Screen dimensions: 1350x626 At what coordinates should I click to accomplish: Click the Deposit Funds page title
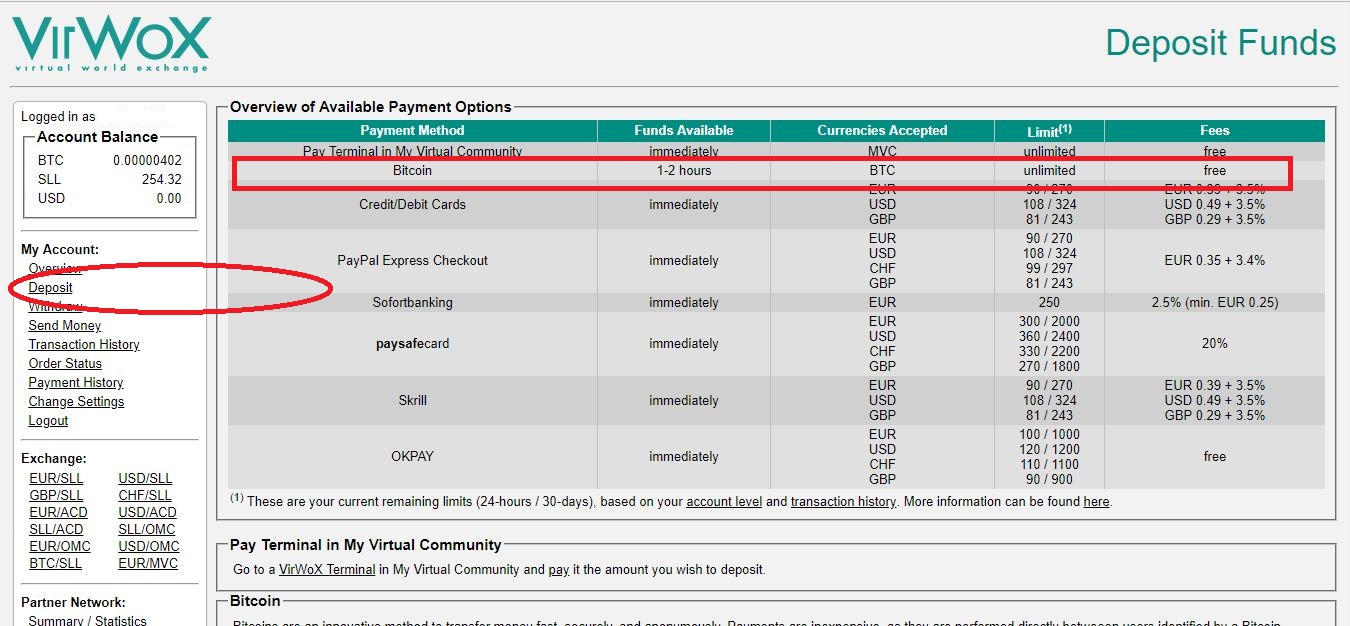click(x=1221, y=43)
